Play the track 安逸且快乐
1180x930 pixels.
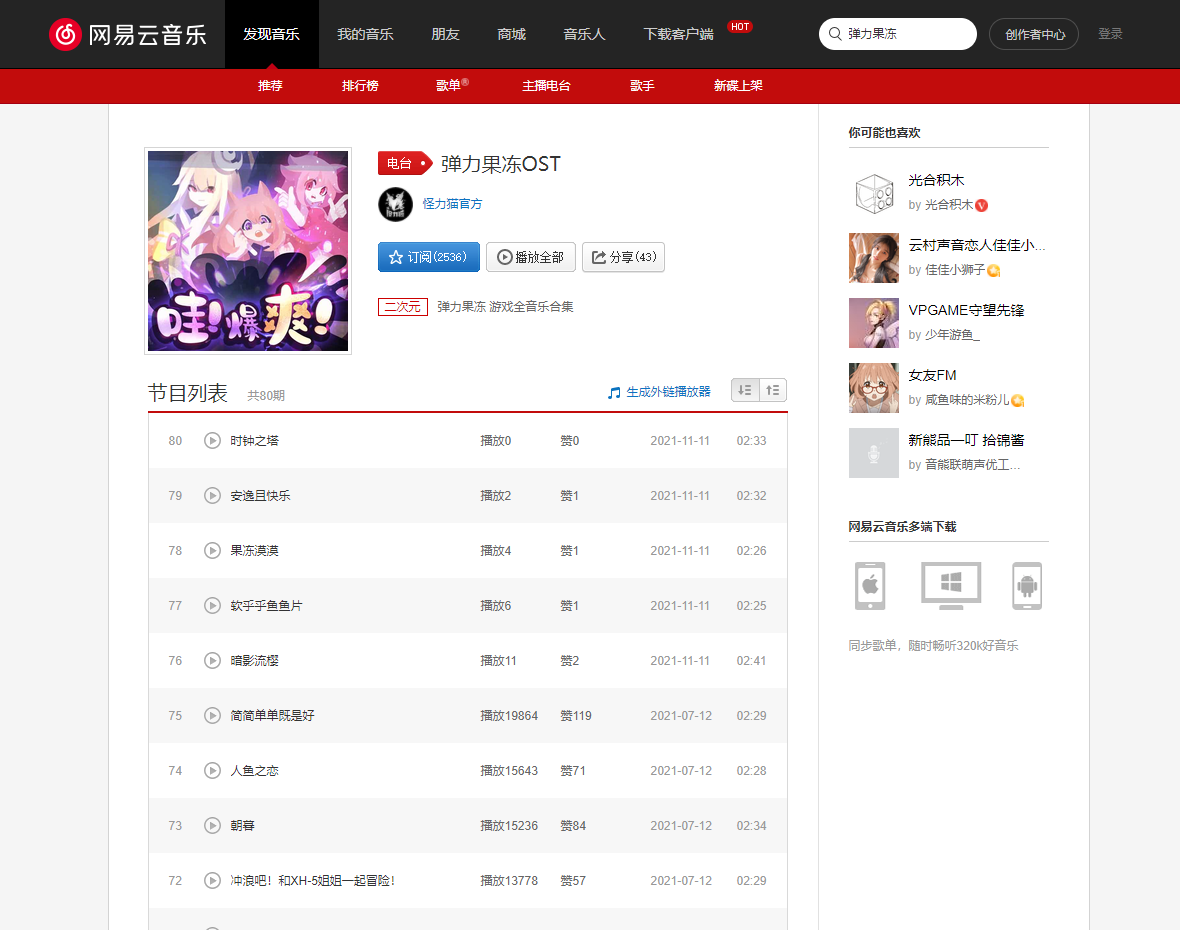(212, 495)
